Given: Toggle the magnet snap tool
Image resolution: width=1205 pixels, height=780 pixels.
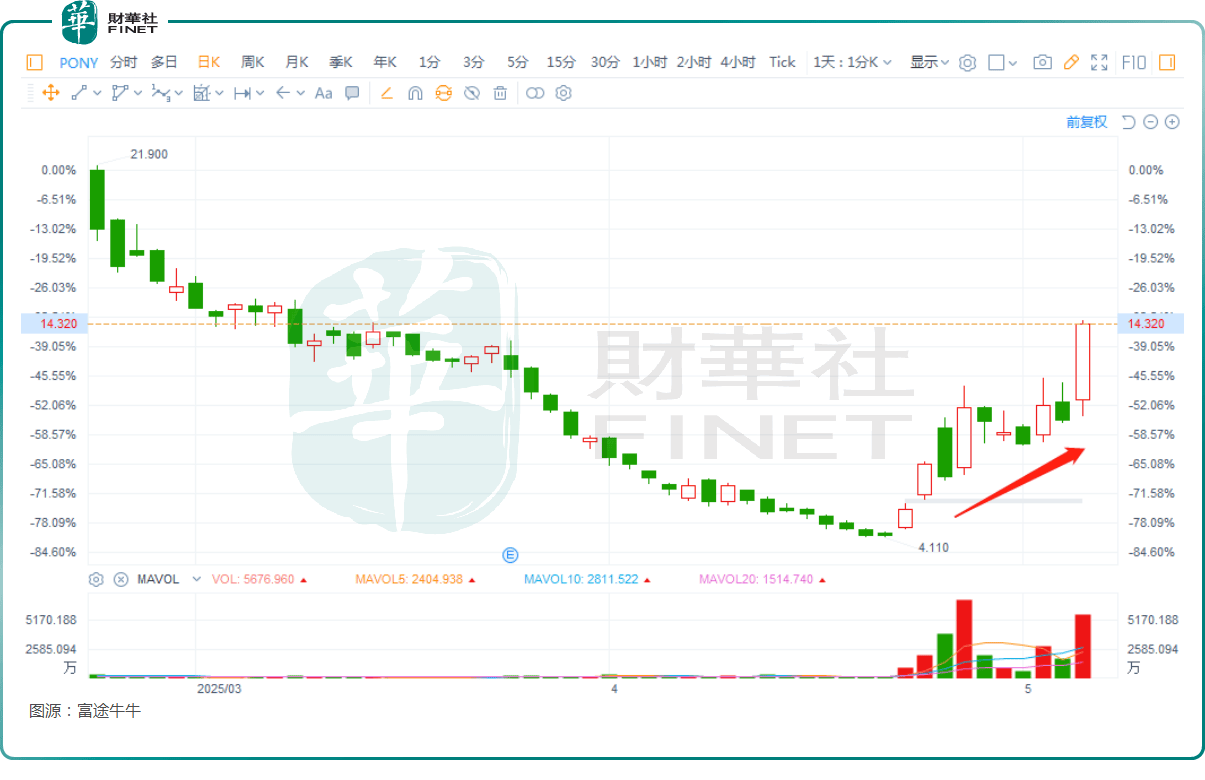Looking at the screenshot, I should coord(415,93).
